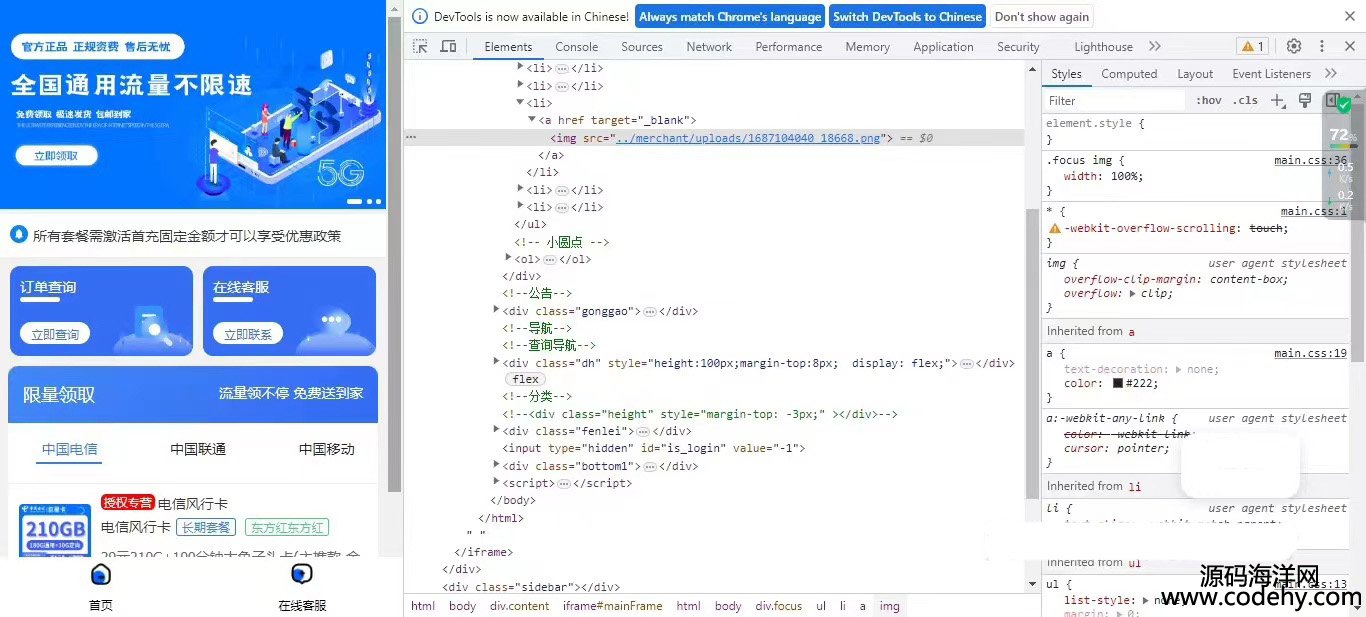Click the 立即领取 banner button
The height and width of the screenshot is (617, 1366).
click(x=57, y=156)
